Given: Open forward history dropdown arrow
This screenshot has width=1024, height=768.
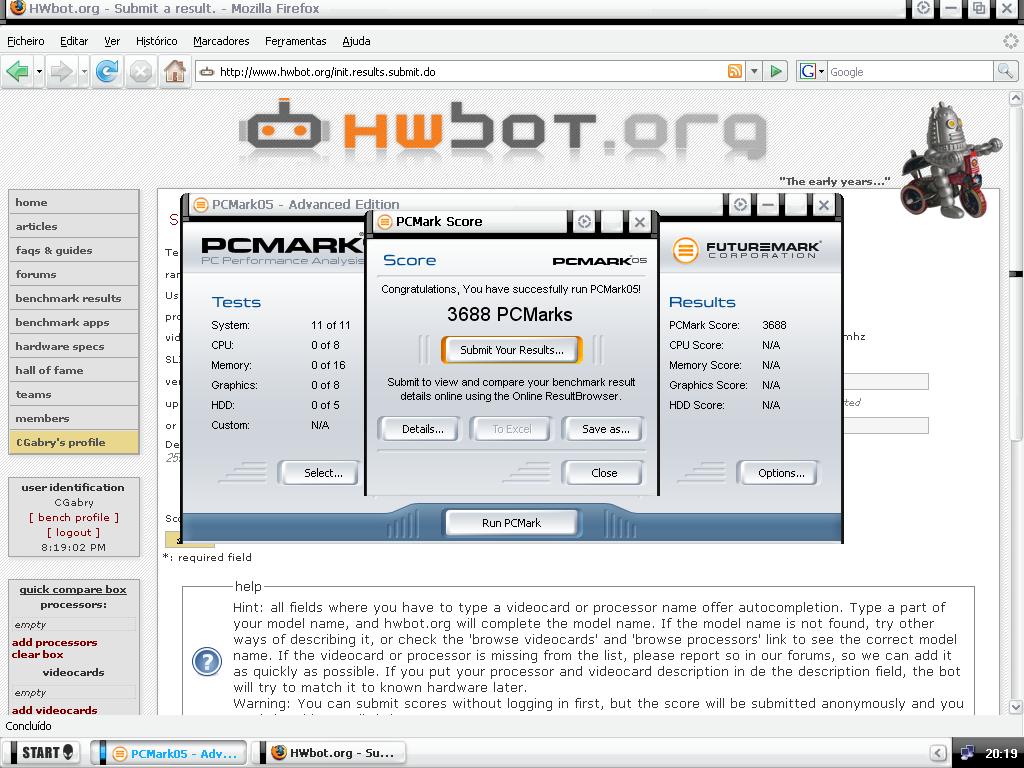Looking at the screenshot, I should pos(84,71).
